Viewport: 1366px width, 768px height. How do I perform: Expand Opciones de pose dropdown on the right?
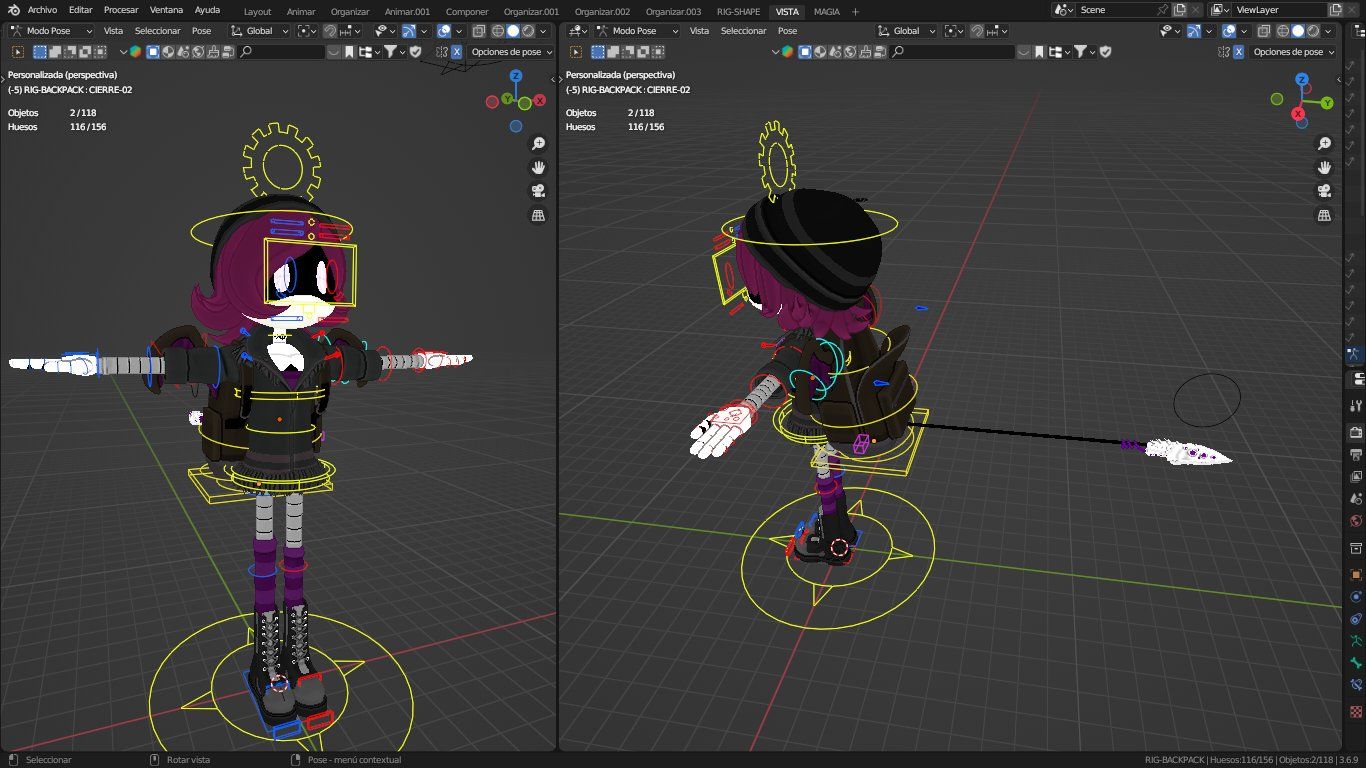click(1294, 51)
